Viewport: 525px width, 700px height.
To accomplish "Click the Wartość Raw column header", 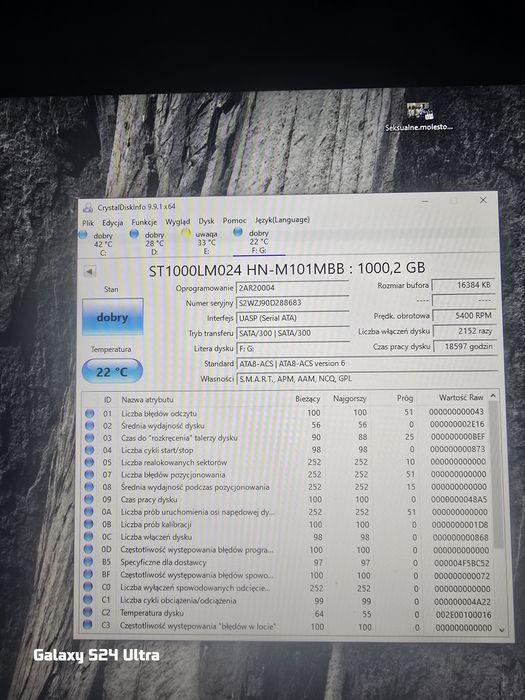I will tap(461, 397).
